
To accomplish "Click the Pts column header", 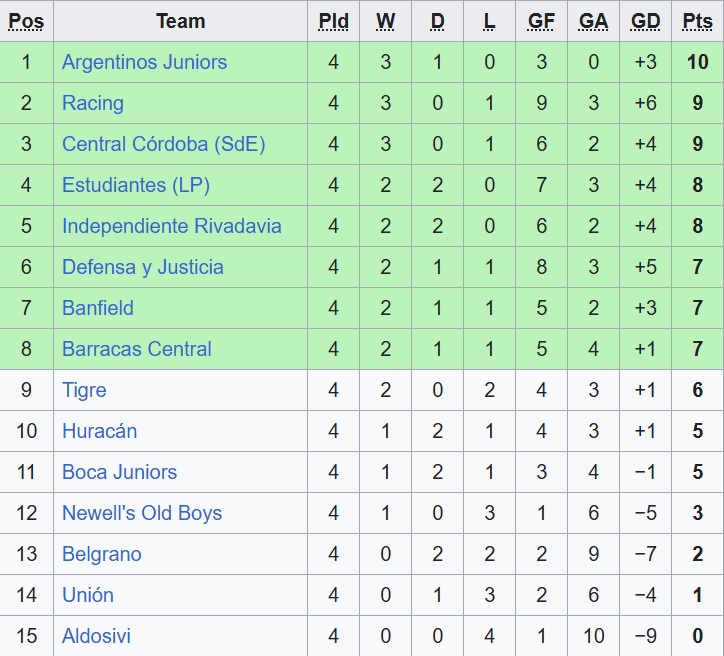I will (x=697, y=21).
